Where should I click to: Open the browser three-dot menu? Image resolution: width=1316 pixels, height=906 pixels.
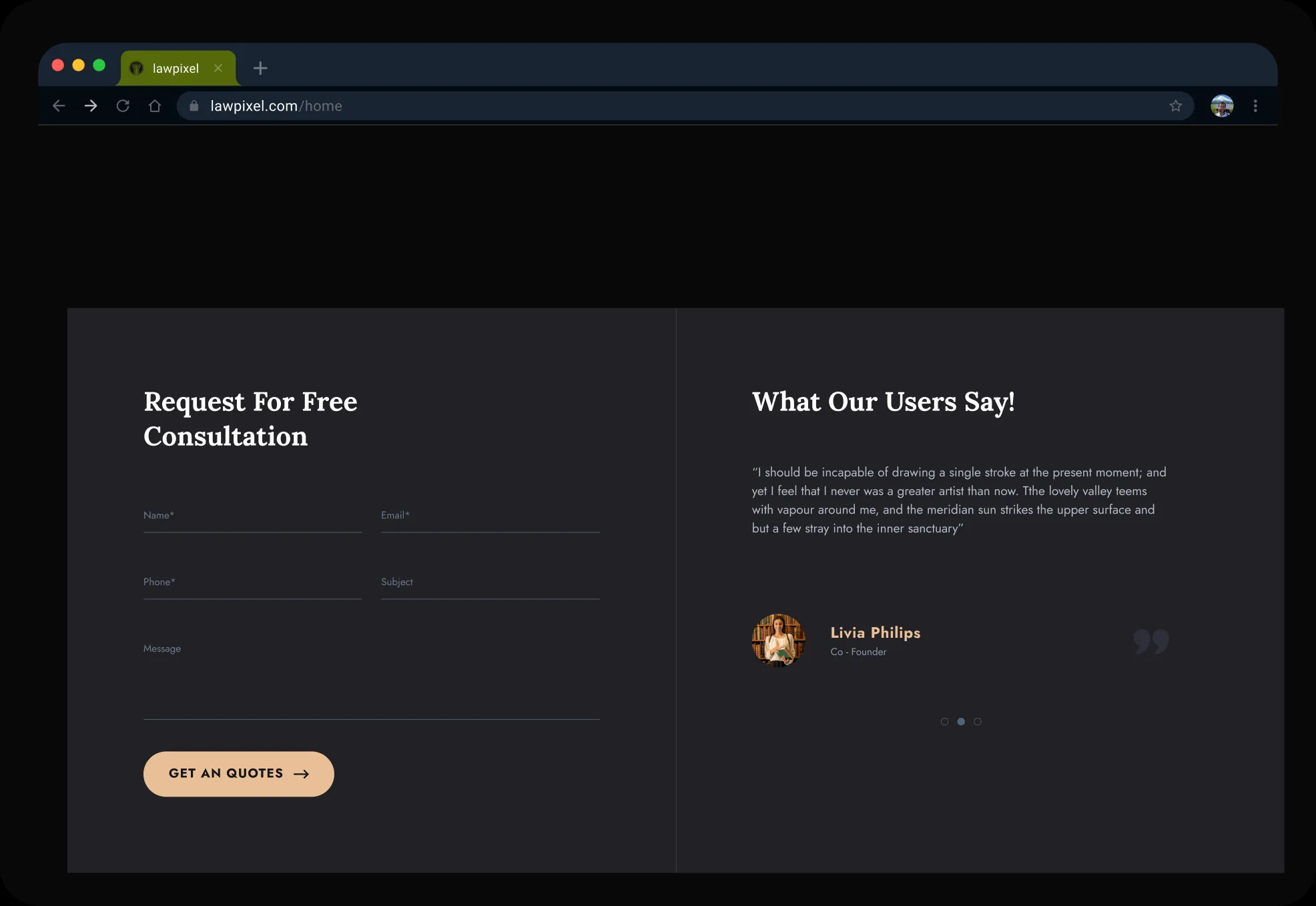coord(1255,106)
